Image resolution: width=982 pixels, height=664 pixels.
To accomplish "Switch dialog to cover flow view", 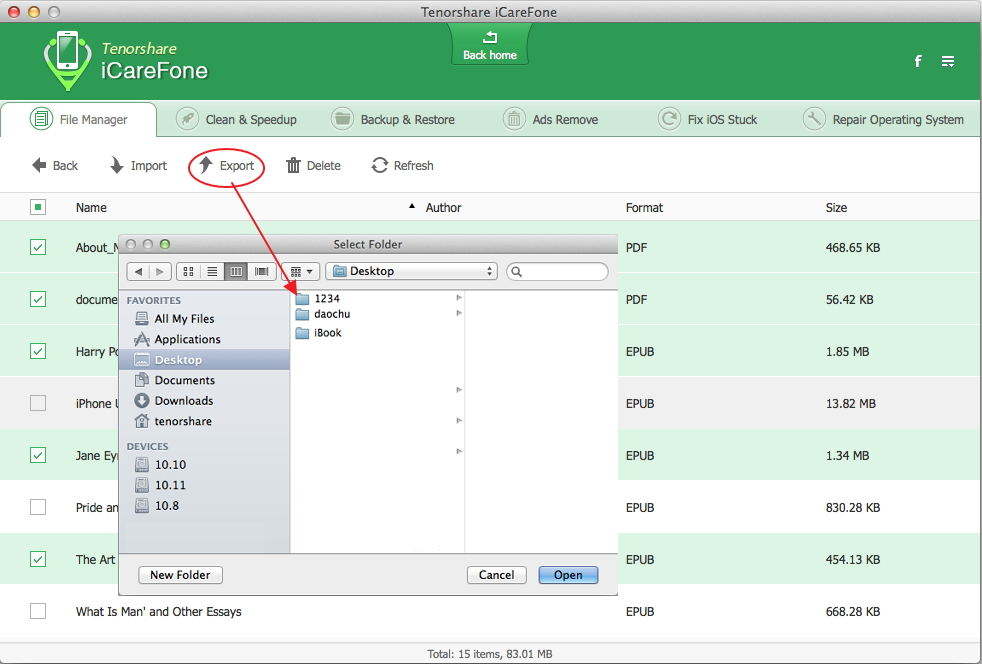I will [x=261, y=271].
